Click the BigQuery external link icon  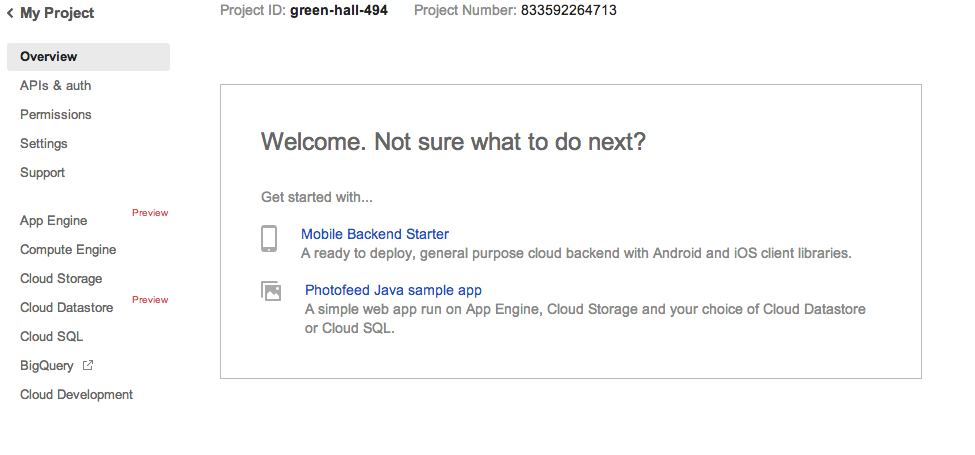[x=88, y=365]
